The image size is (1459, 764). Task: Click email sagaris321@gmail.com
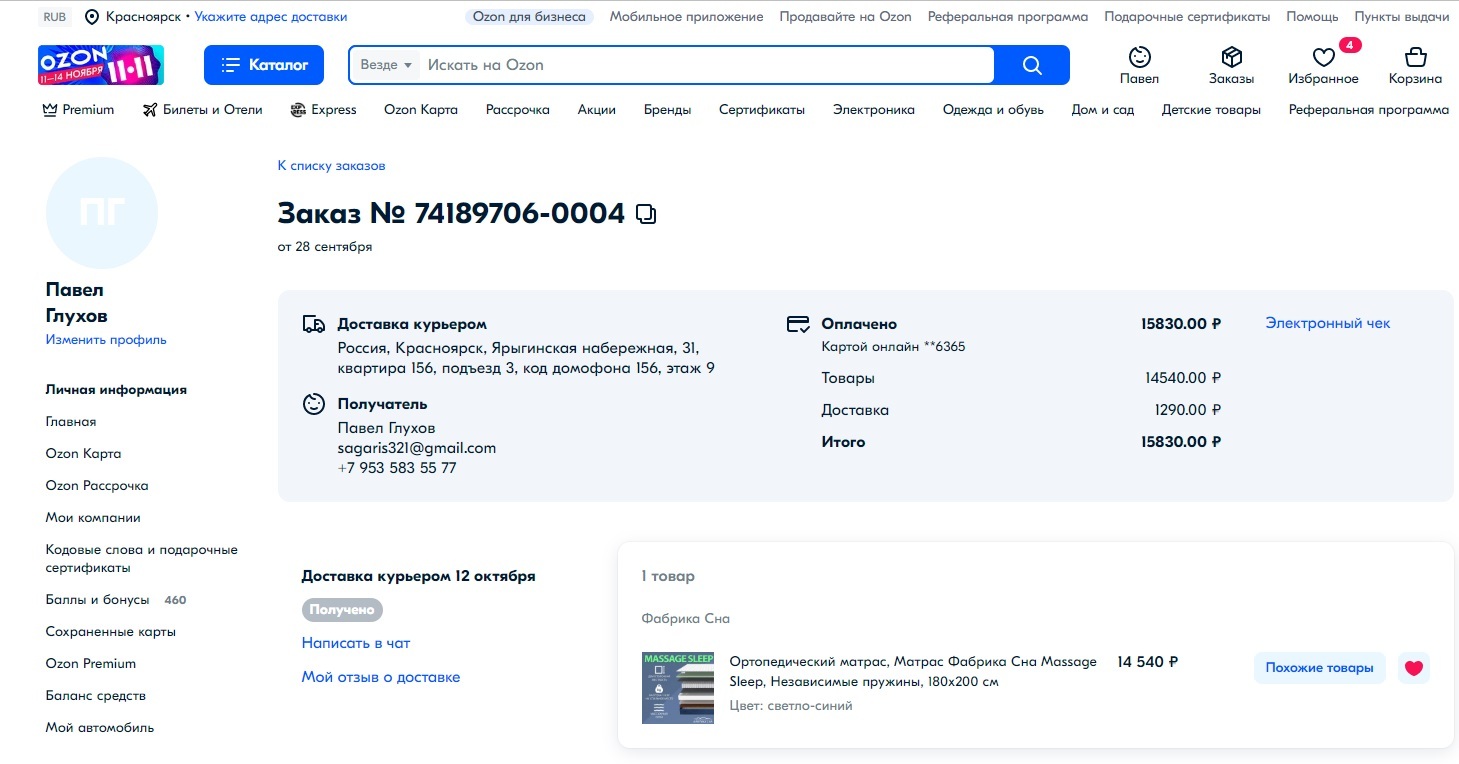[x=417, y=448]
